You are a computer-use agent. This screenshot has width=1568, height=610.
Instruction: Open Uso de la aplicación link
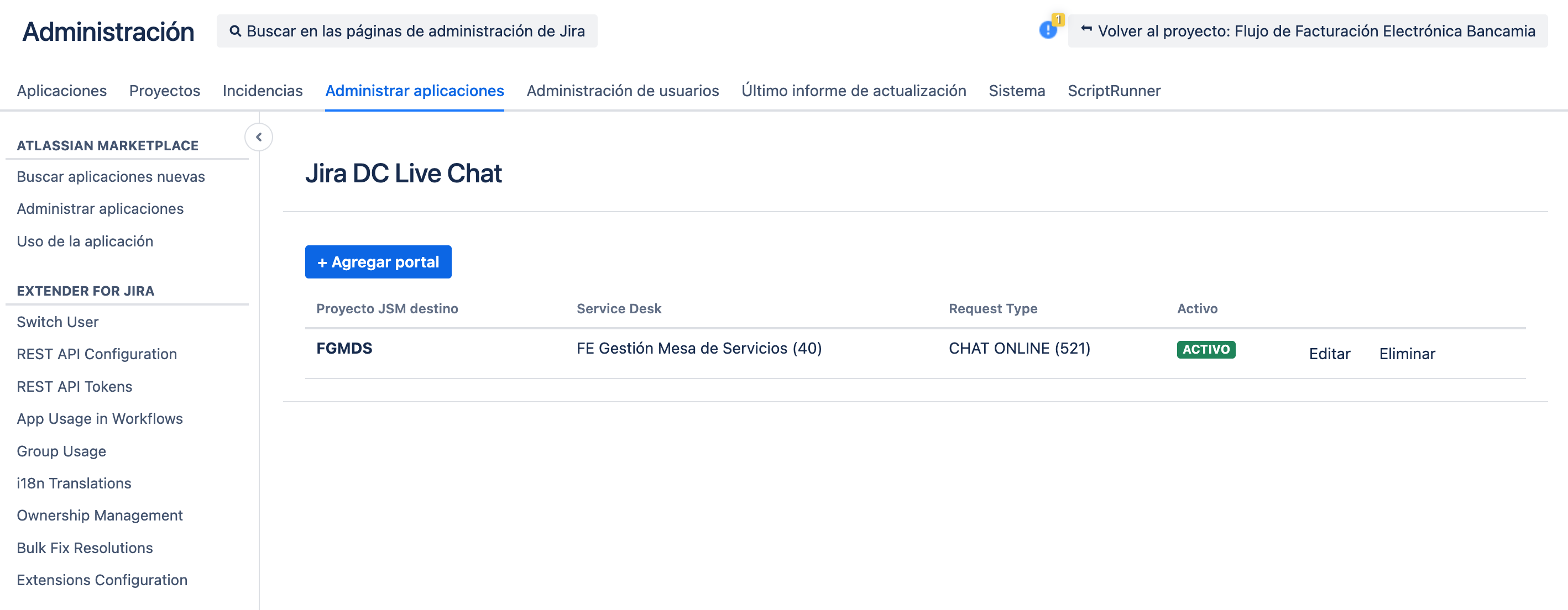coord(85,241)
